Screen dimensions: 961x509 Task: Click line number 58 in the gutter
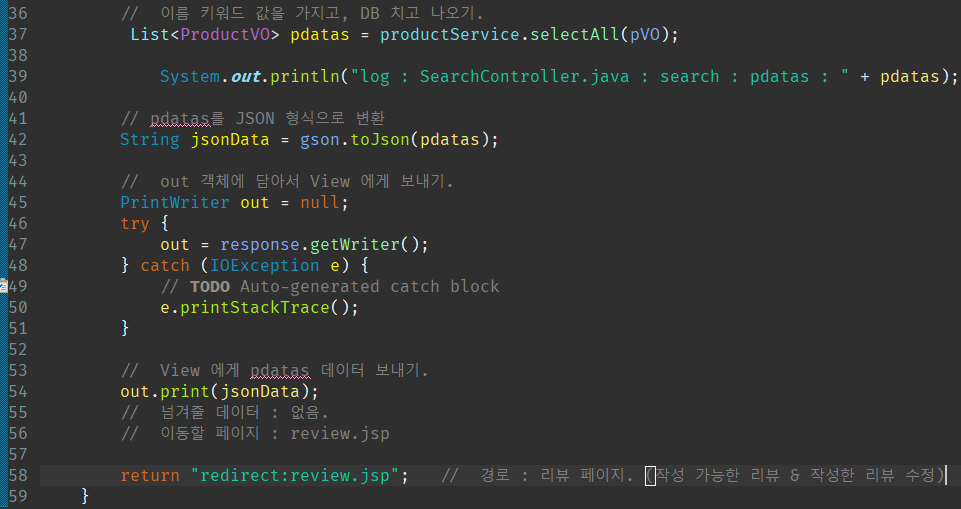[x=18, y=475]
